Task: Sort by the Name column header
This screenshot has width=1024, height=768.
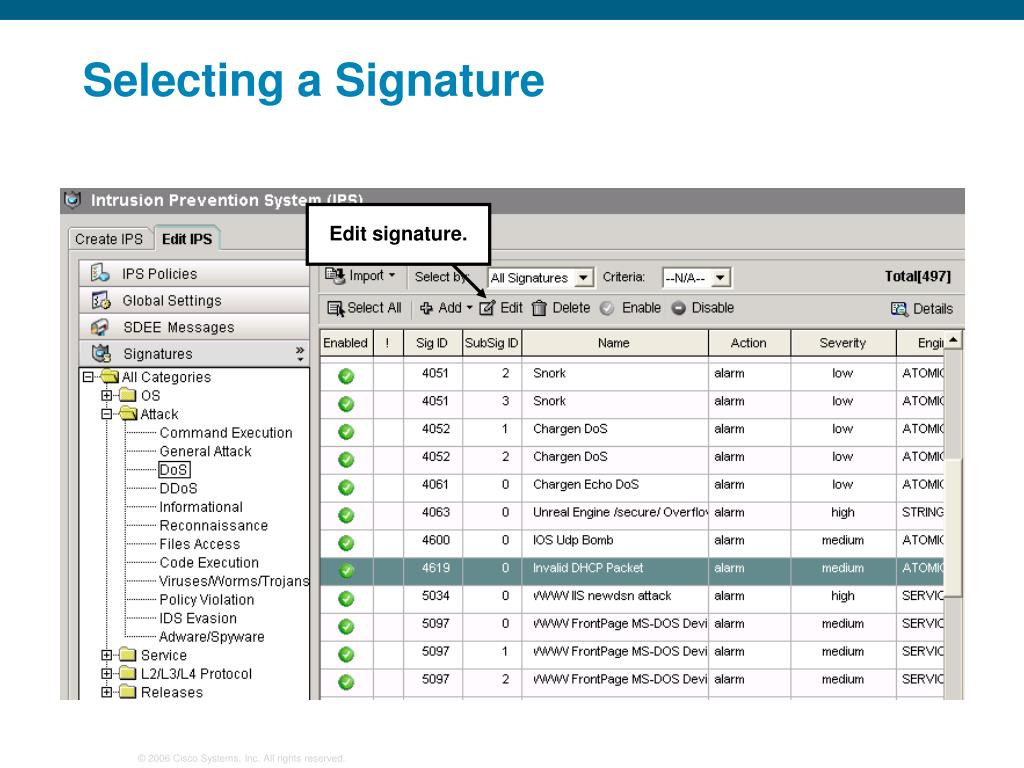Action: click(x=615, y=343)
